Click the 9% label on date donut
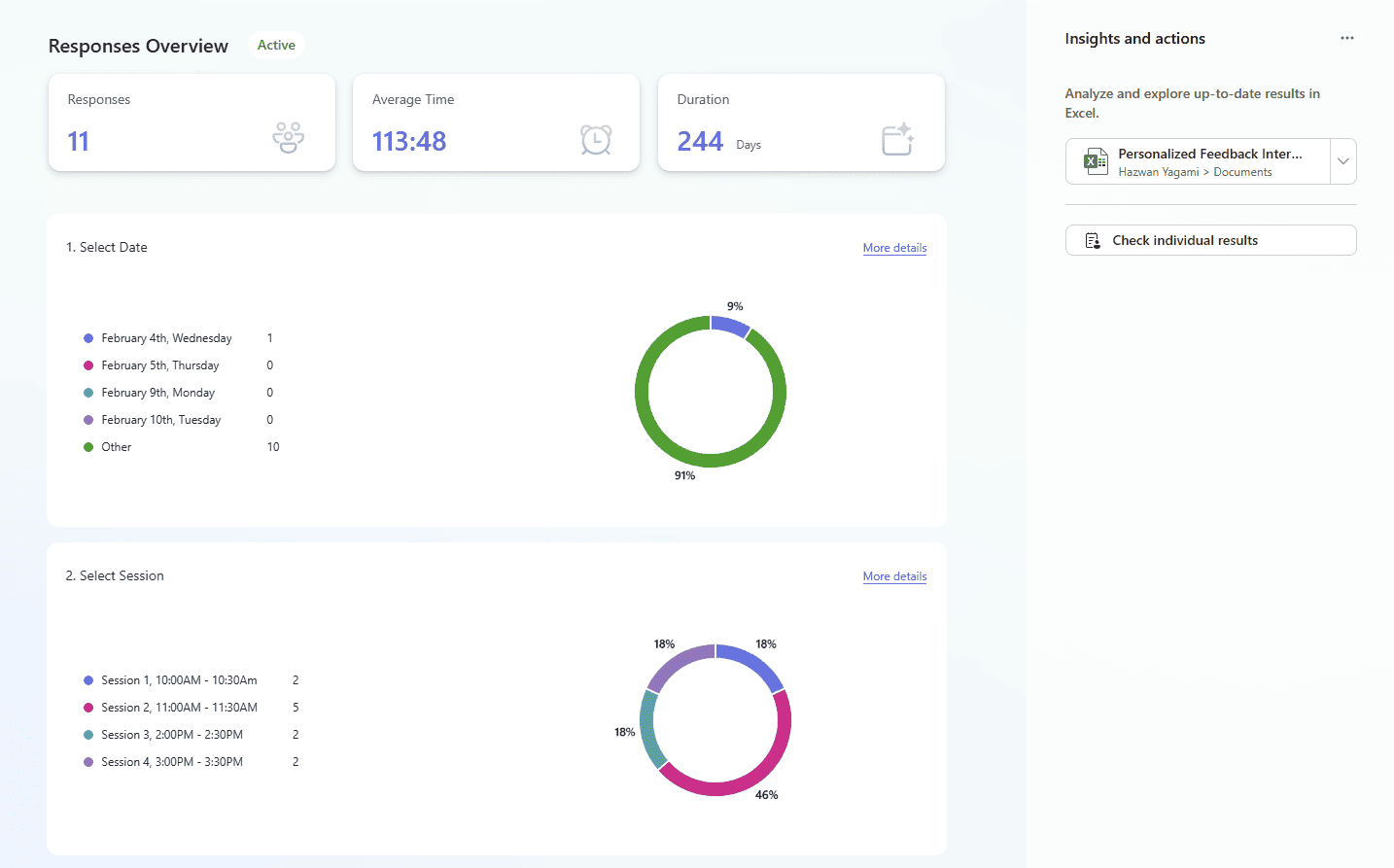 pyautogui.click(x=735, y=306)
